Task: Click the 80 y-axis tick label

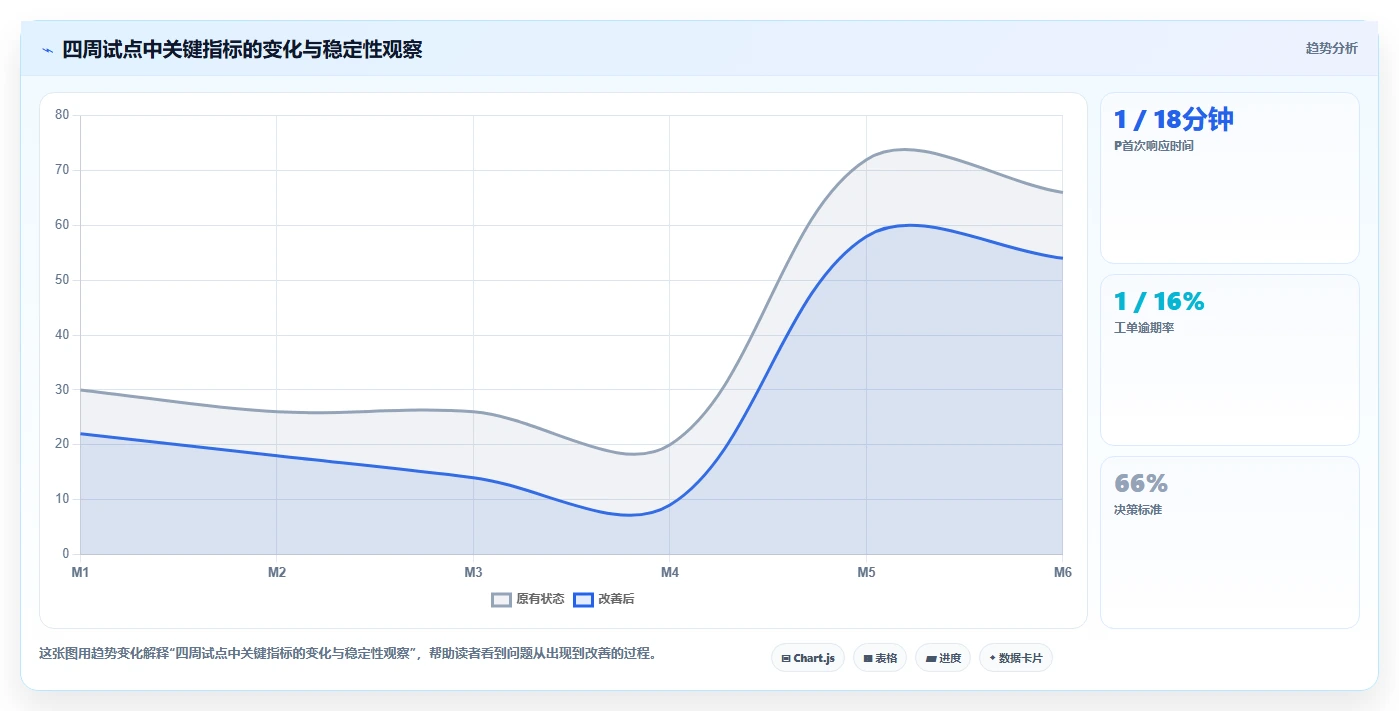Action: point(62,115)
